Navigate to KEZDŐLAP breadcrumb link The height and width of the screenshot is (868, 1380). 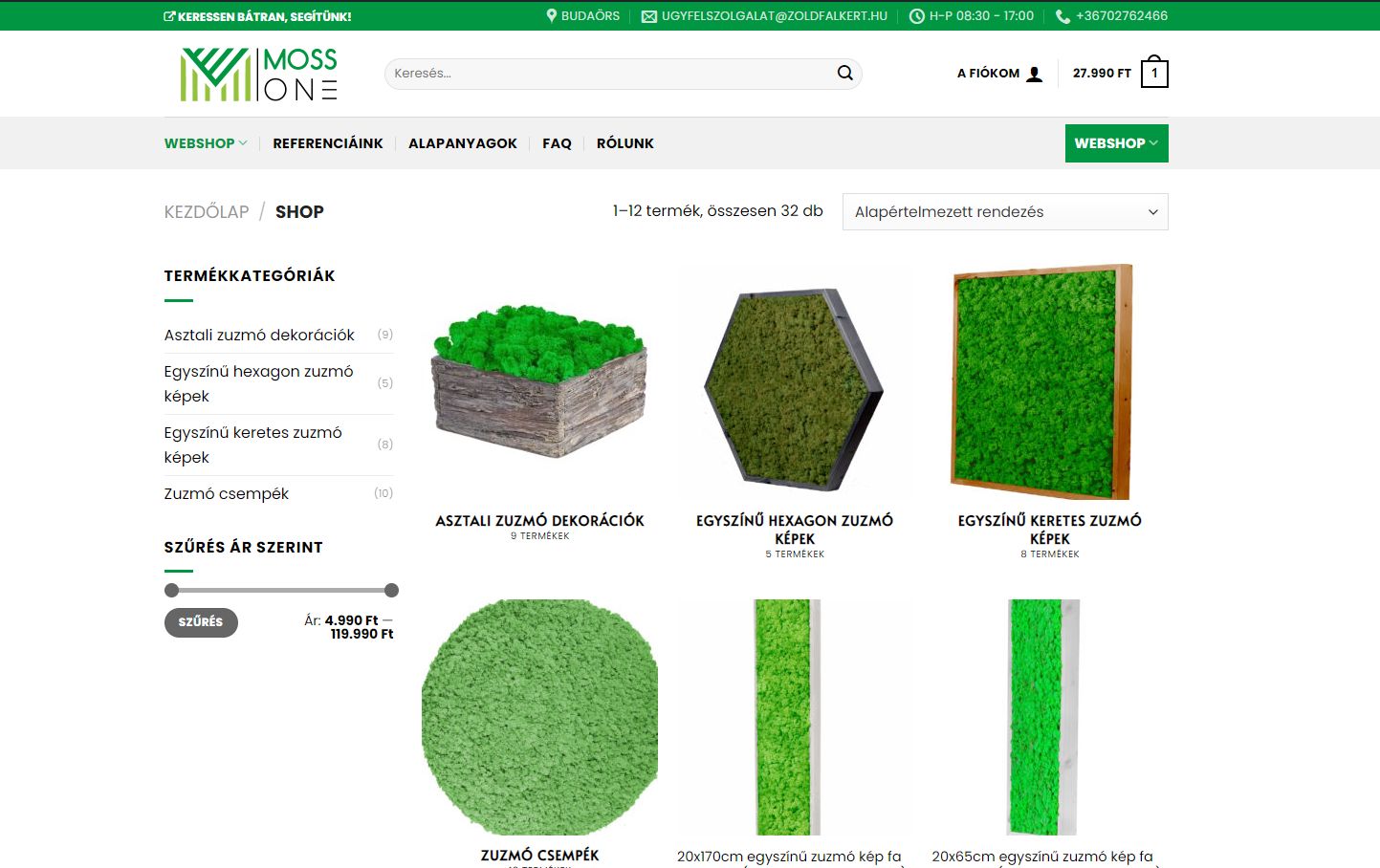coord(207,212)
